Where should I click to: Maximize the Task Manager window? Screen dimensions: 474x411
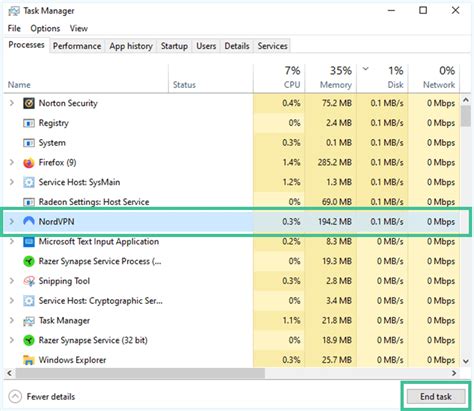coord(423,11)
